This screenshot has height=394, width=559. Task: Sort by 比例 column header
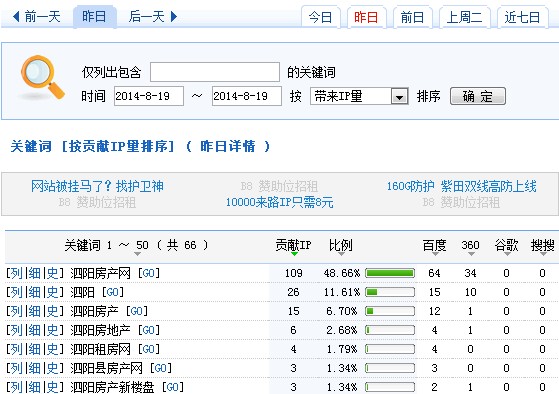tap(340, 245)
